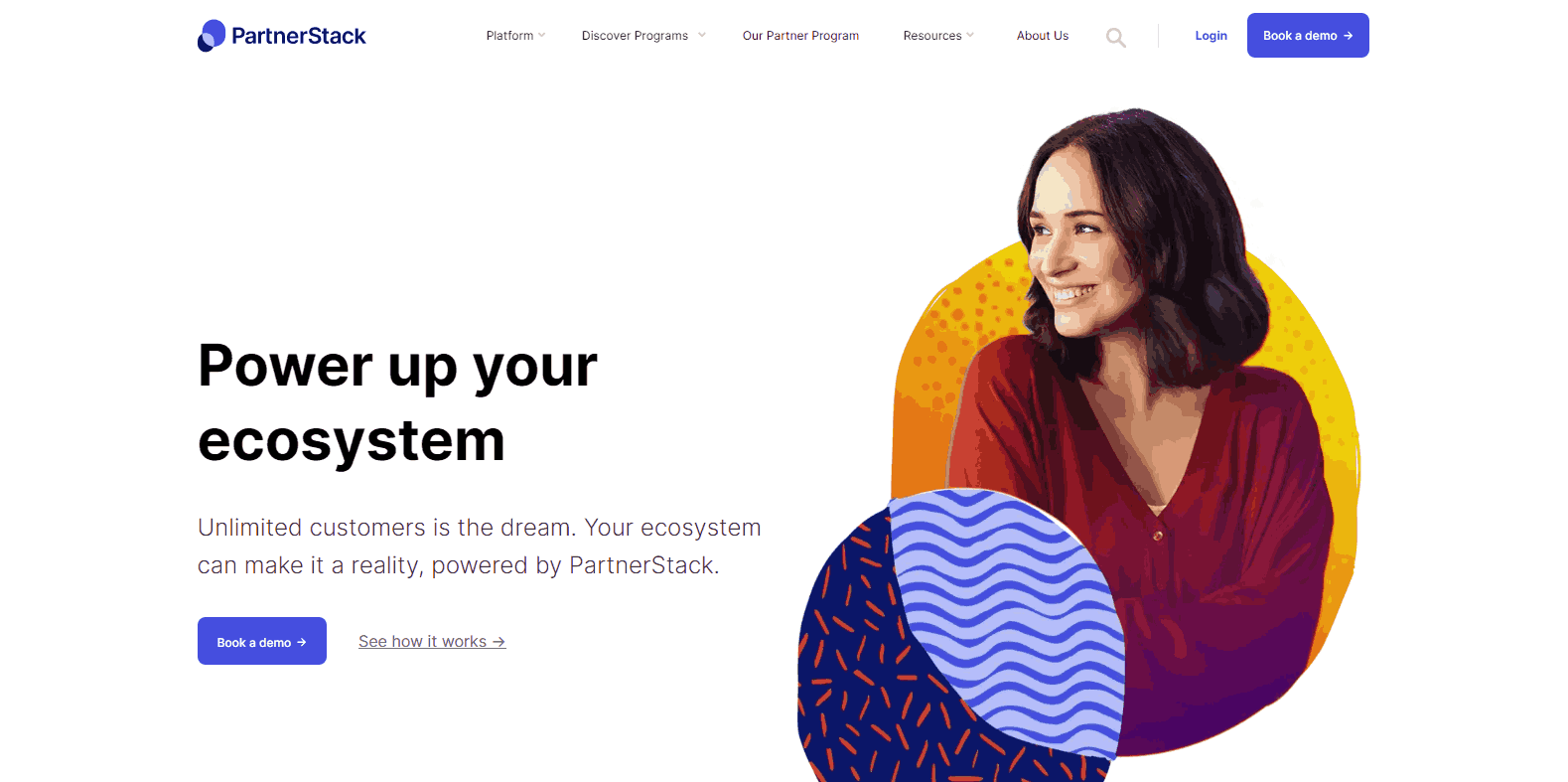Screen dimensions: 1568x782
Task: Follow the See how it works link
Action: click(x=432, y=642)
